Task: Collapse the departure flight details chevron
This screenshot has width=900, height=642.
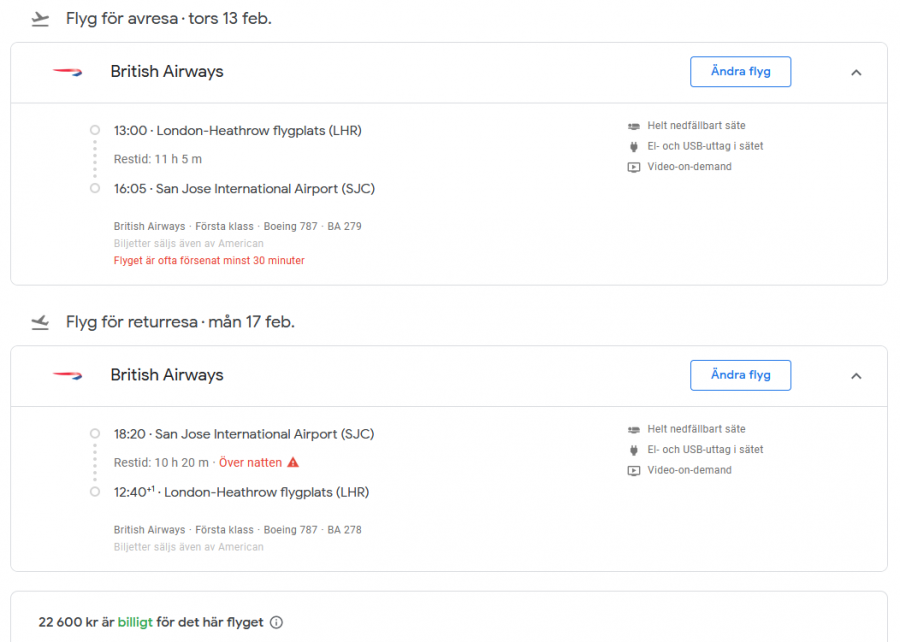Action: pos(856,72)
